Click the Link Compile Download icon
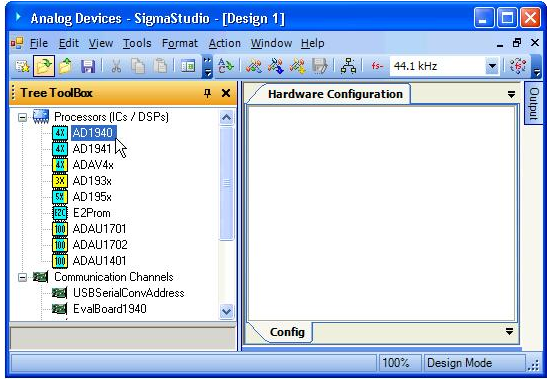The height and width of the screenshot is (379, 550). click(x=276, y=66)
